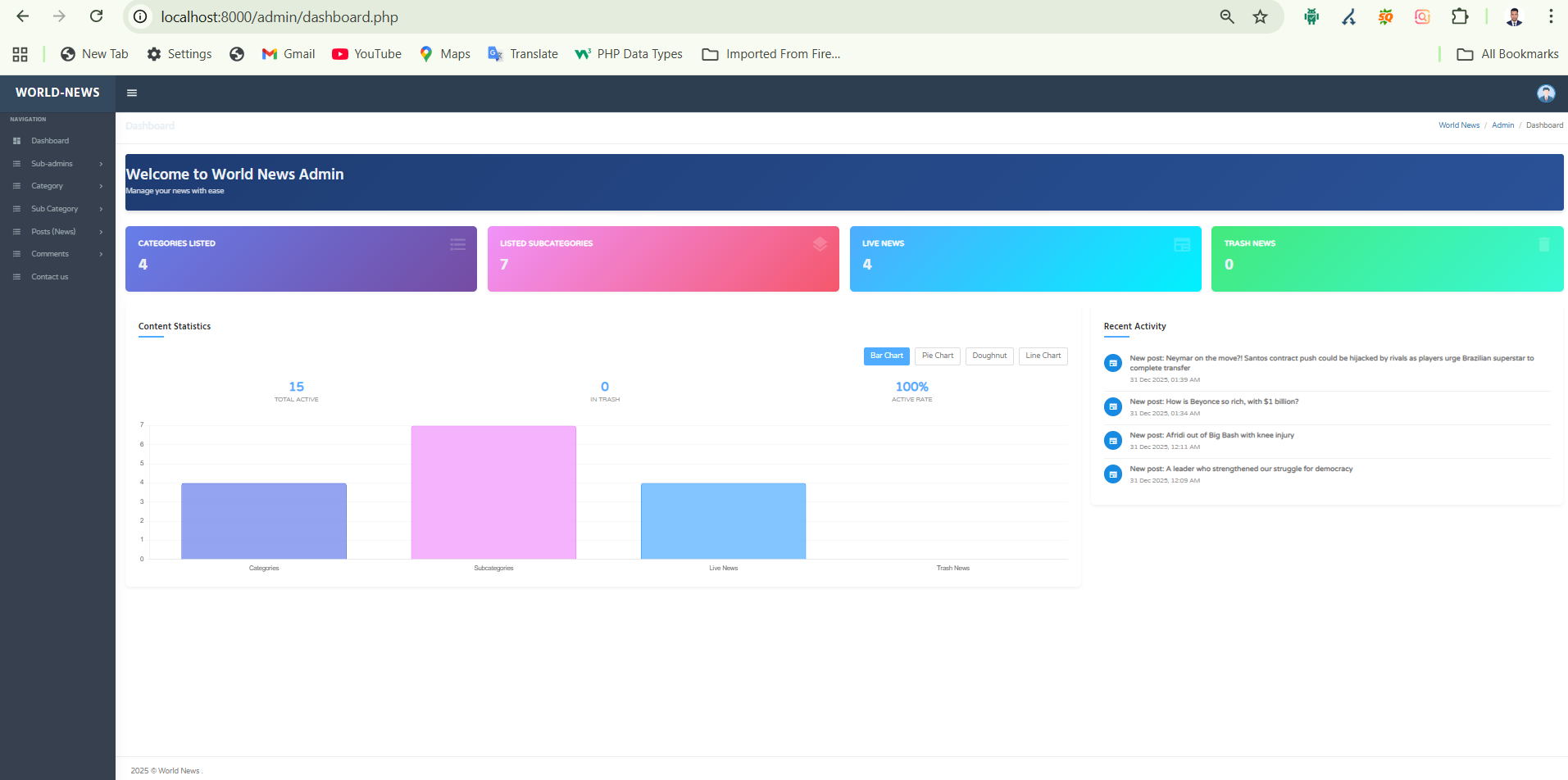1568x780 pixels.
Task: Expand the Comments sidebar item
Action: (50, 254)
